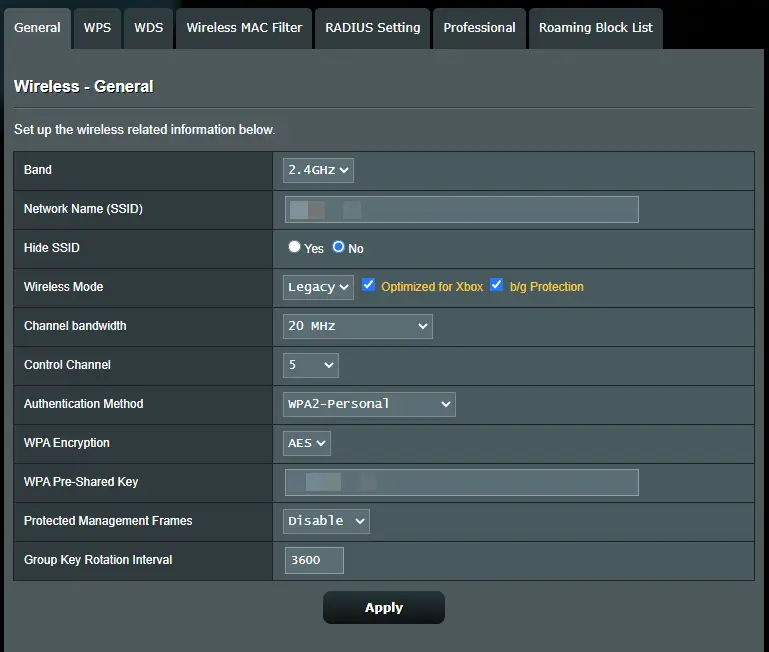Expand the Wireless Mode dropdown
769x652 pixels.
318,287
